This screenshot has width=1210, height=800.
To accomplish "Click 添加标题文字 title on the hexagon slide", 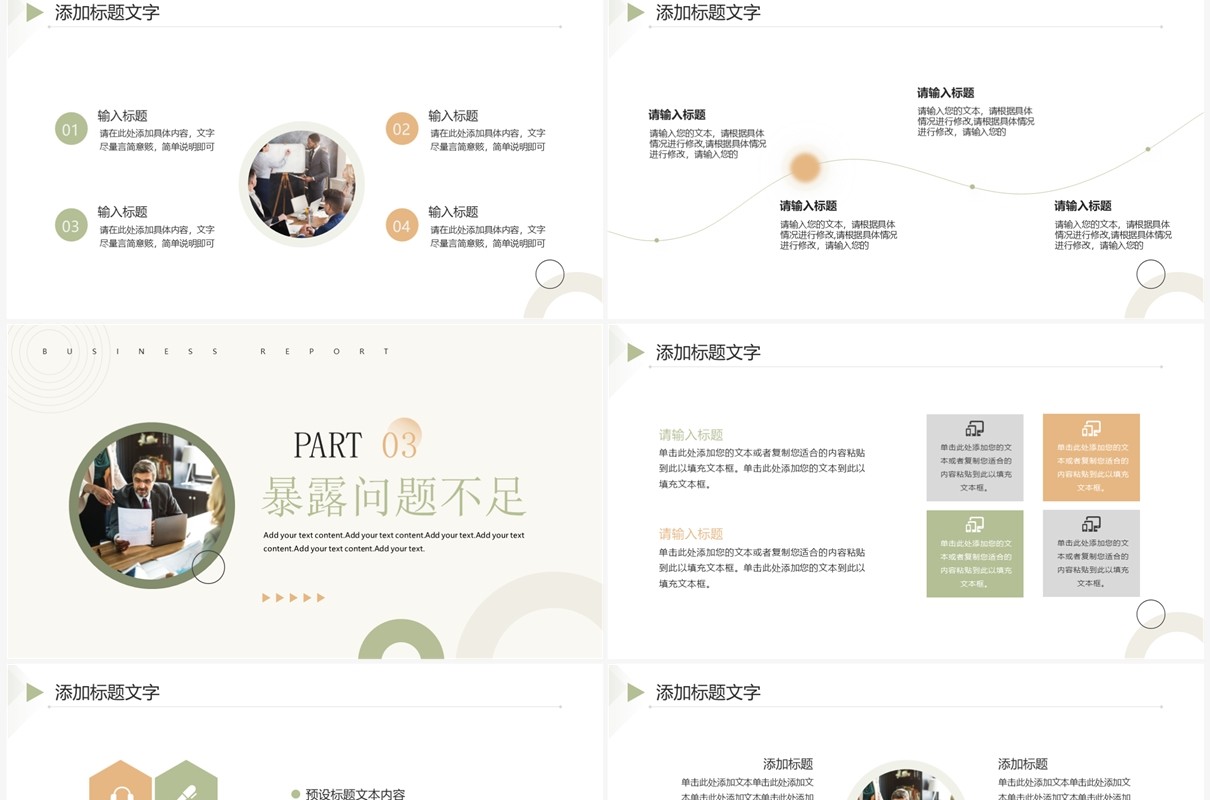I will pos(107,692).
